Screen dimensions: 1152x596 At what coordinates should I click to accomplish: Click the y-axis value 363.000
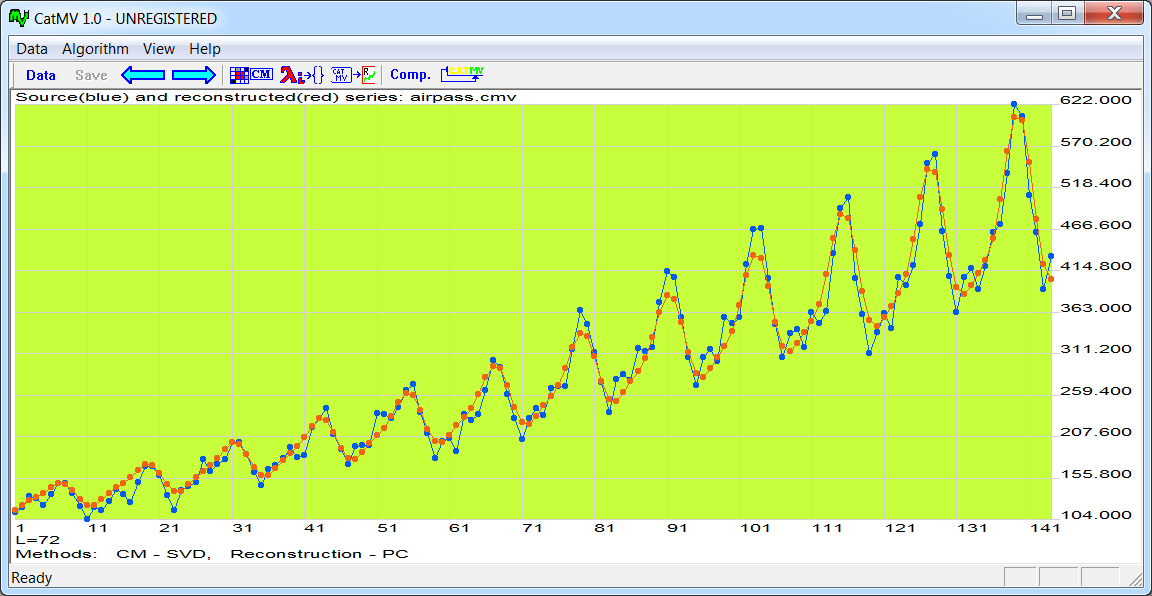[x=1096, y=307]
